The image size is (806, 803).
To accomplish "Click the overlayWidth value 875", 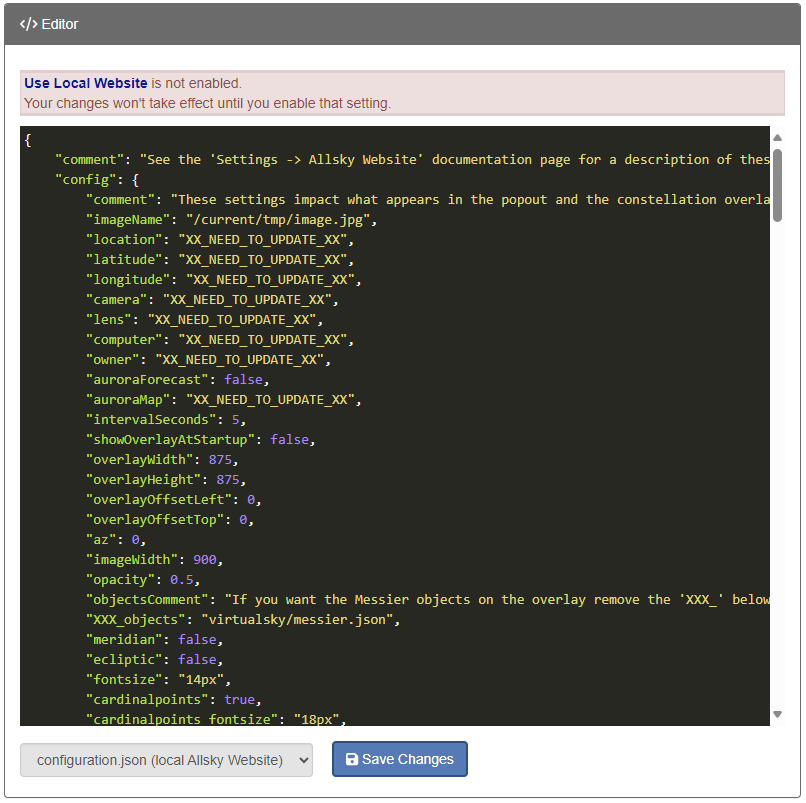I will click(220, 460).
